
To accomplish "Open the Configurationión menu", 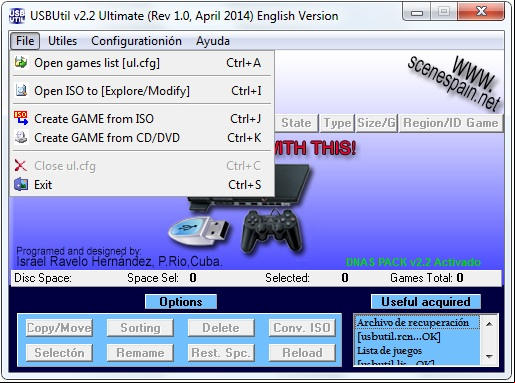I will click(136, 41).
